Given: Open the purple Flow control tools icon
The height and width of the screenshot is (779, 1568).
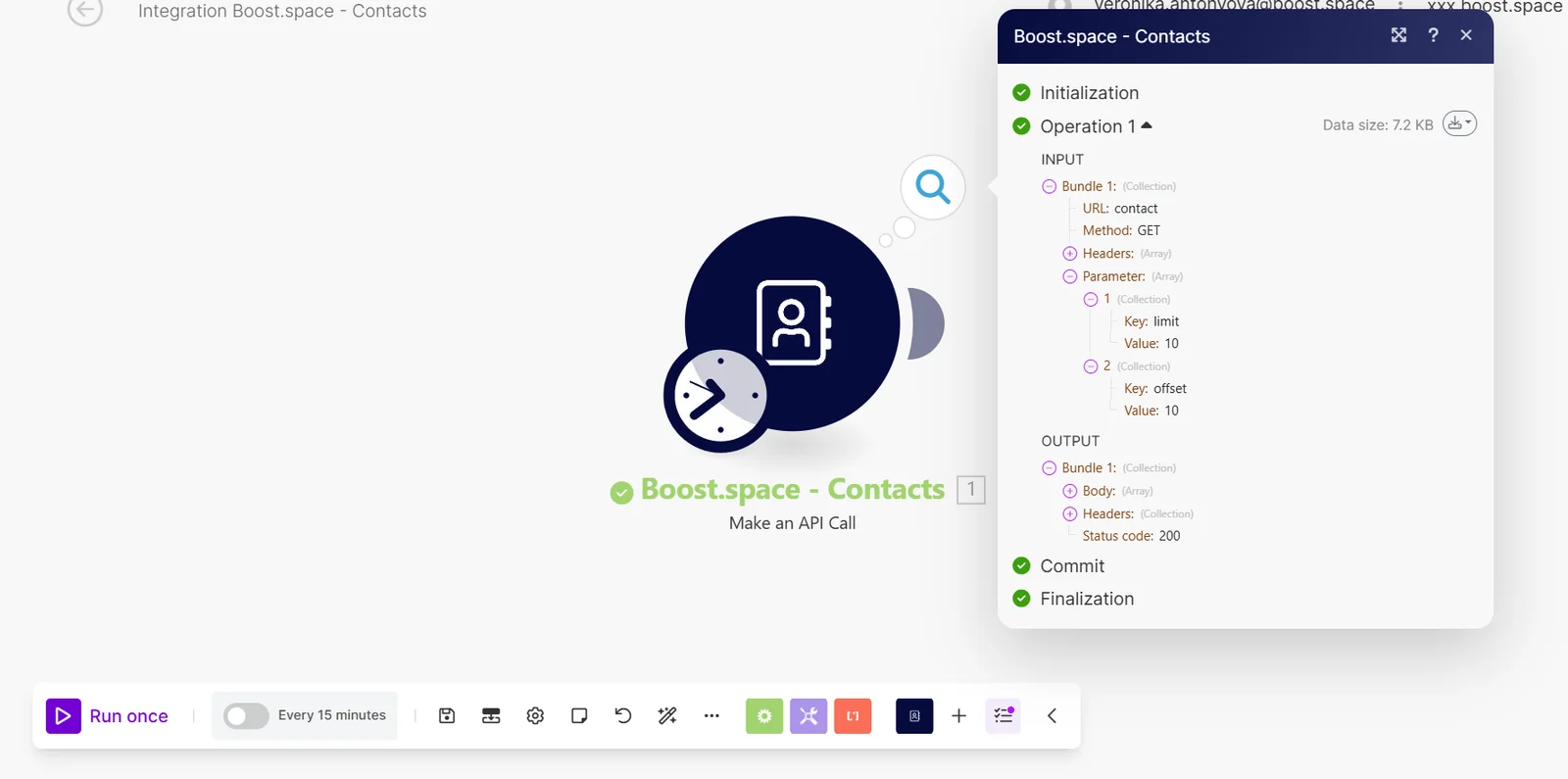Looking at the screenshot, I should click(x=808, y=716).
